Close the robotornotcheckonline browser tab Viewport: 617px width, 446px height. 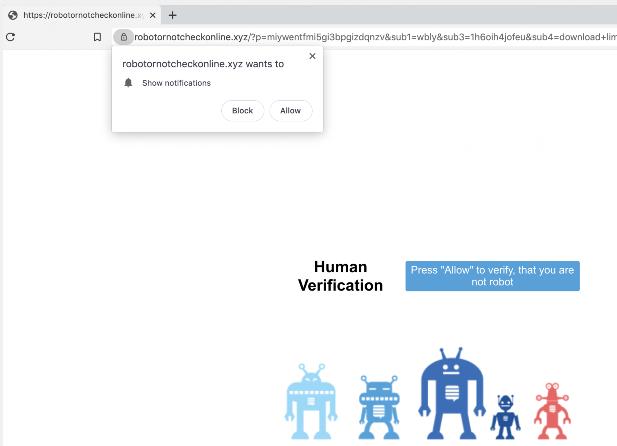click(153, 15)
